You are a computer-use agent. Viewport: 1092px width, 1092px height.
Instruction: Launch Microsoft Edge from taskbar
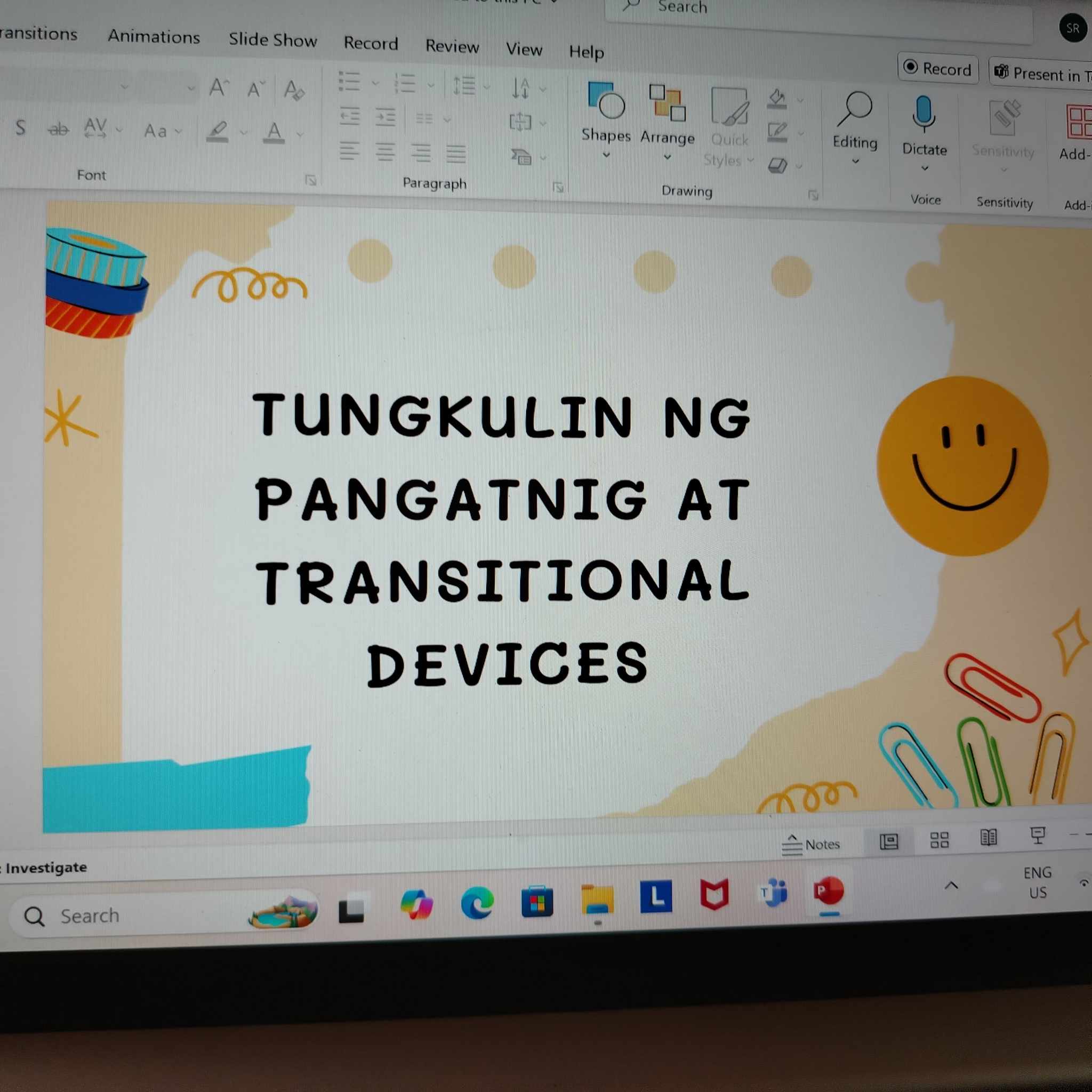point(477,903)
